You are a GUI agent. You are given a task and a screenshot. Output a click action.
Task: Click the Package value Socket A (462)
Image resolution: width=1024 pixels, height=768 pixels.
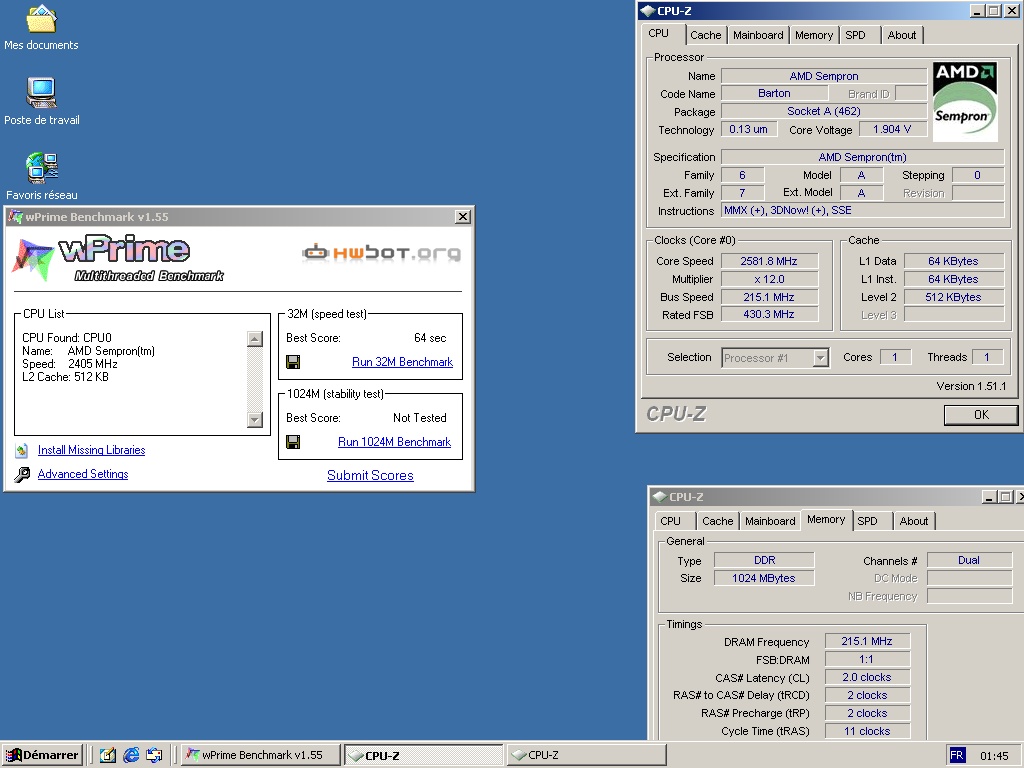824,112
